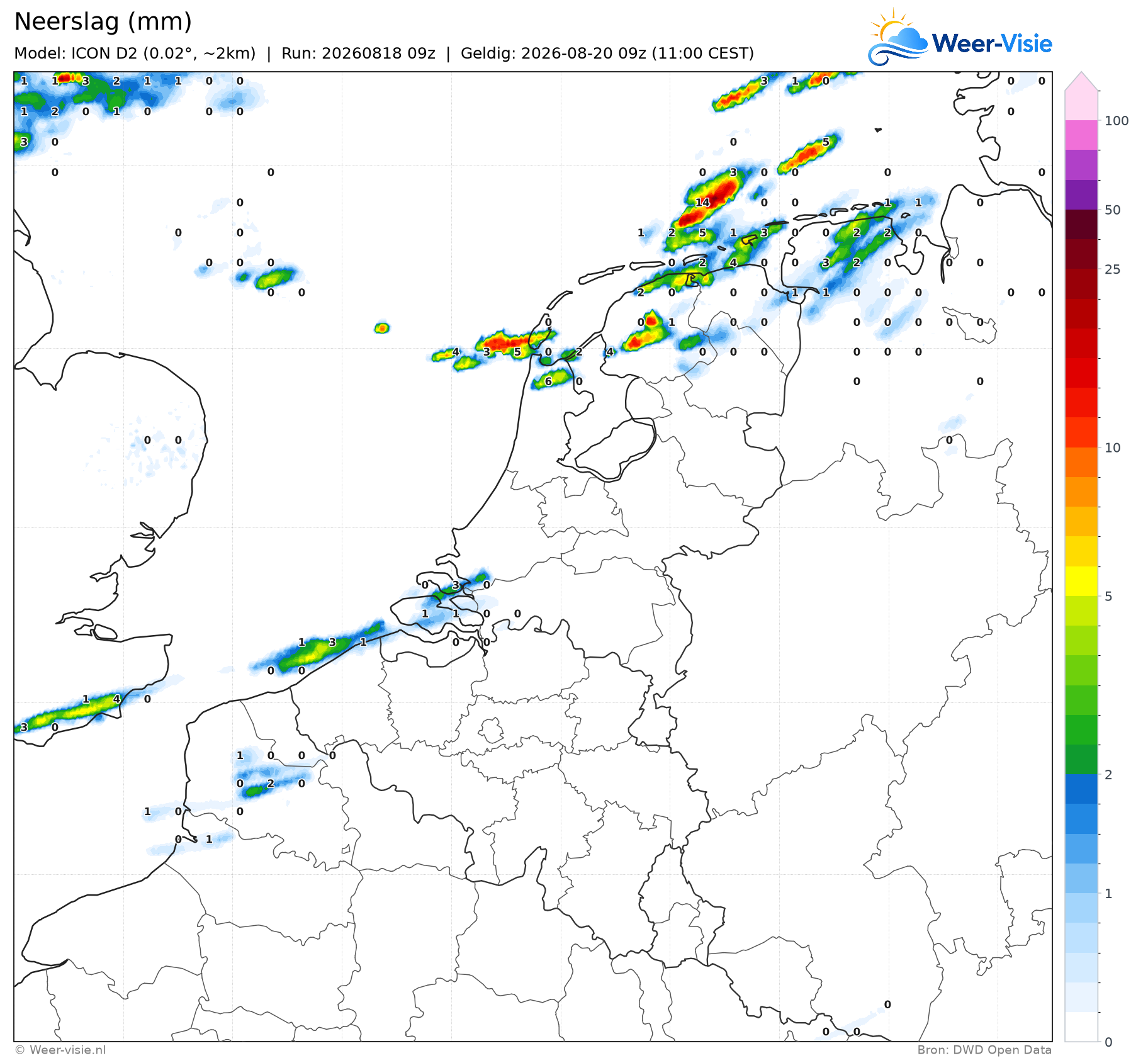Viewport: 1148px width, 1058px height.
Task: Click the Bron: DWD Open Data credit
Action: pos(984,1050)
